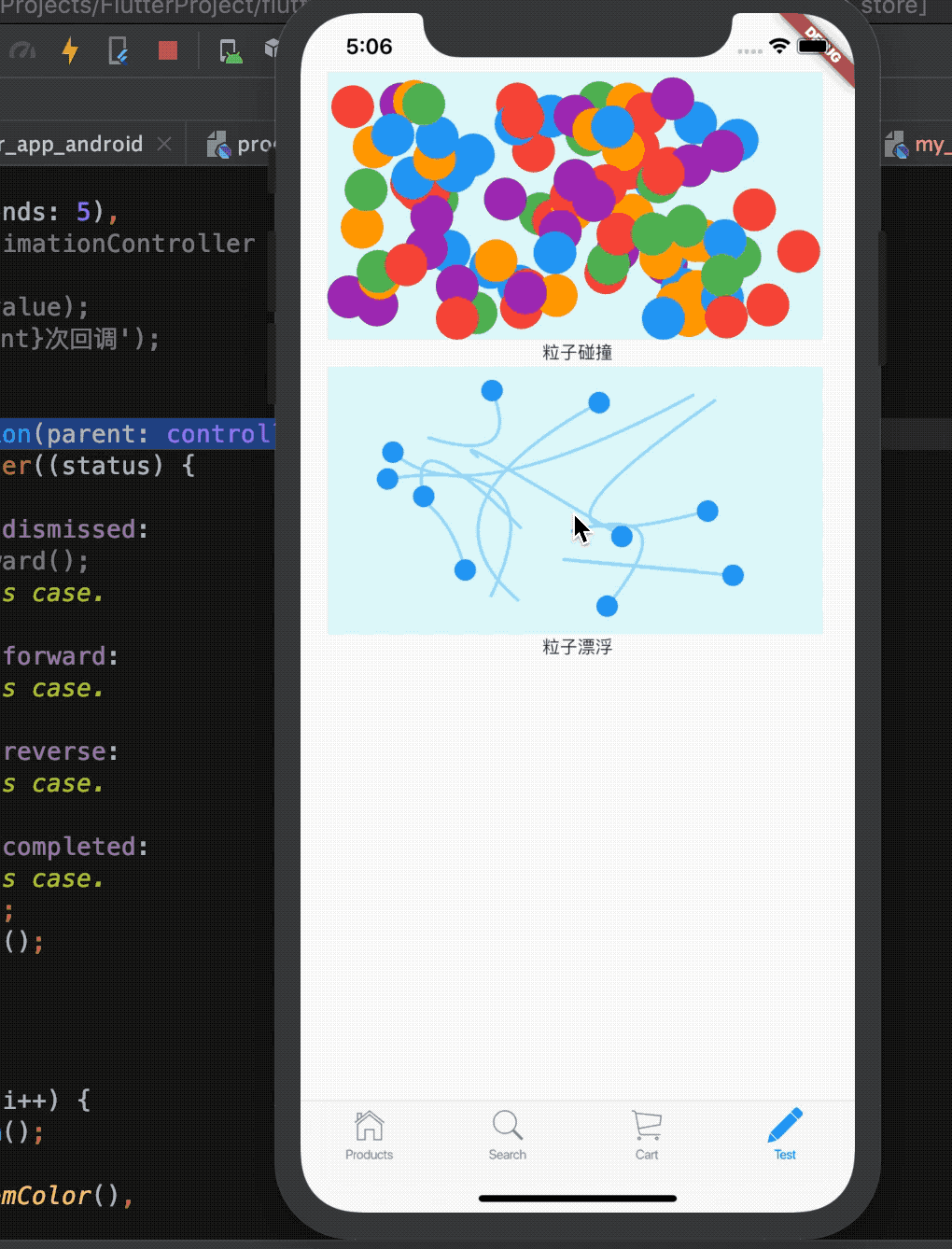Click the Wi-Fi icon in simulator status bar
The height and width of the screenshot is (1249, 952).
778,47
